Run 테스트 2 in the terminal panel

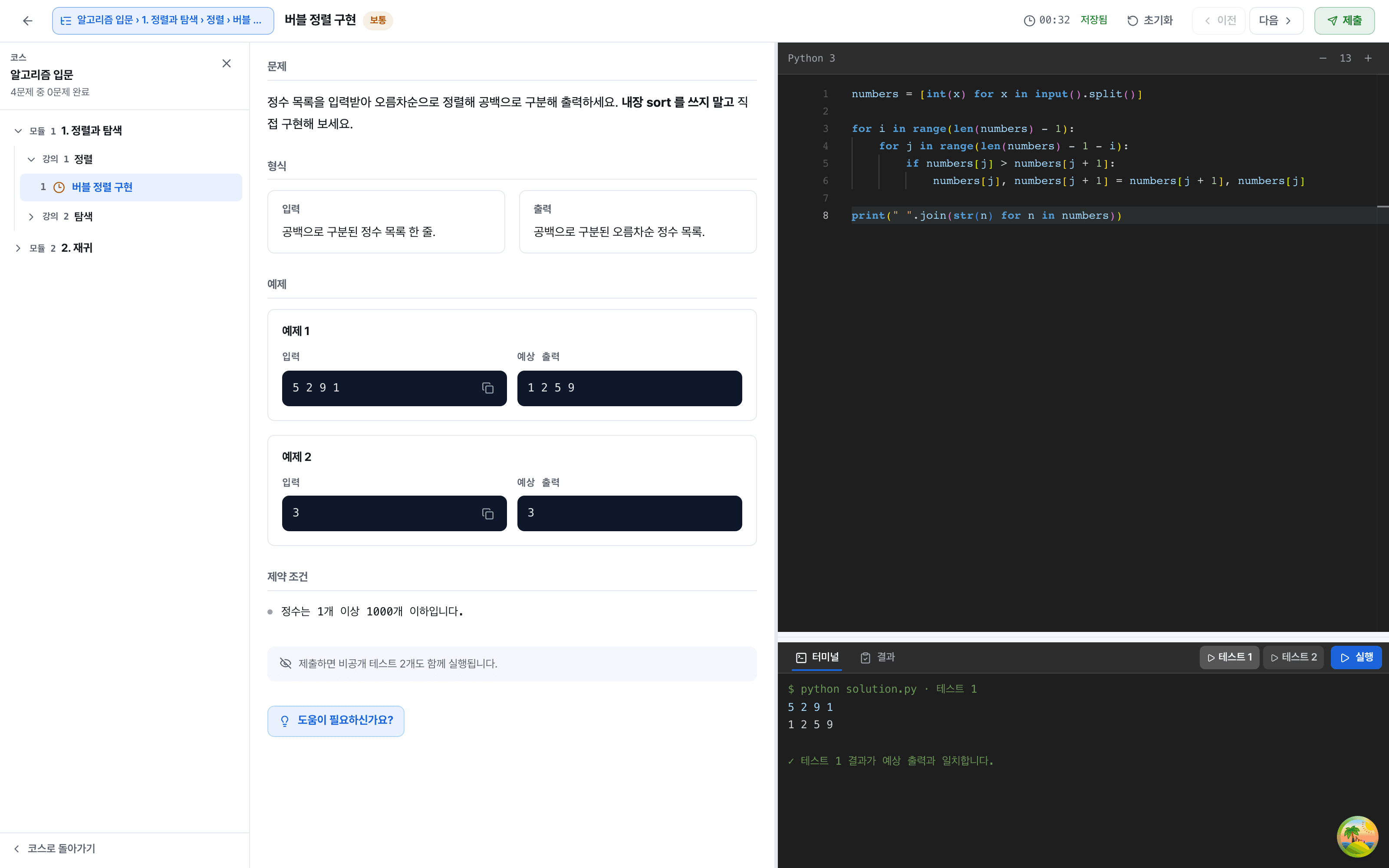click(x=1294, y=658)
